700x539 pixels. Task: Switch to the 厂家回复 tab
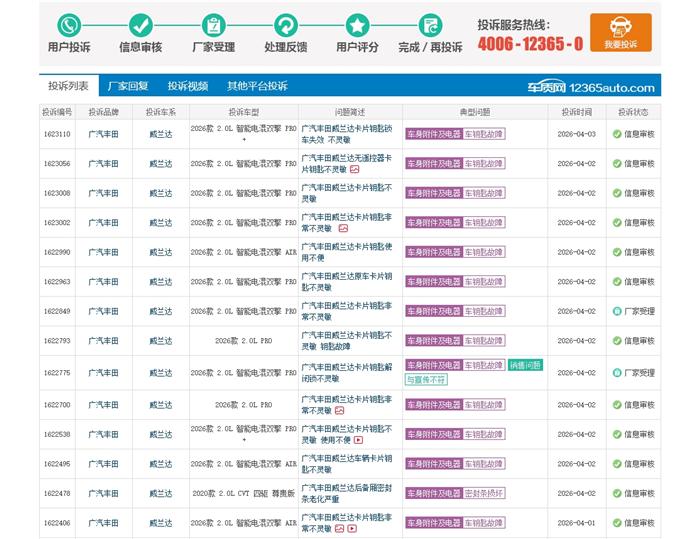click(128, 86)
